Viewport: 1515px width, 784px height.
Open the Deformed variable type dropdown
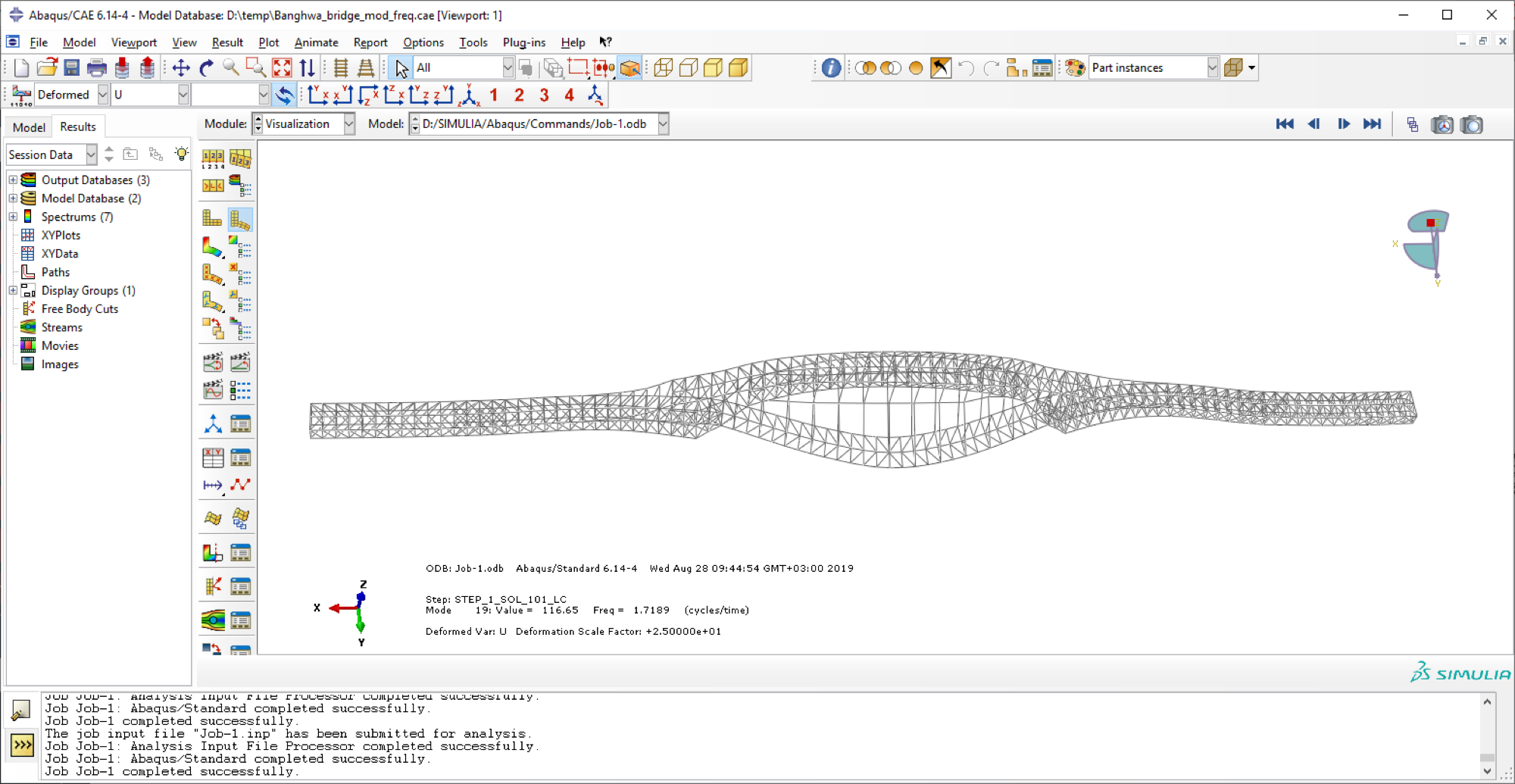point(103,95)
